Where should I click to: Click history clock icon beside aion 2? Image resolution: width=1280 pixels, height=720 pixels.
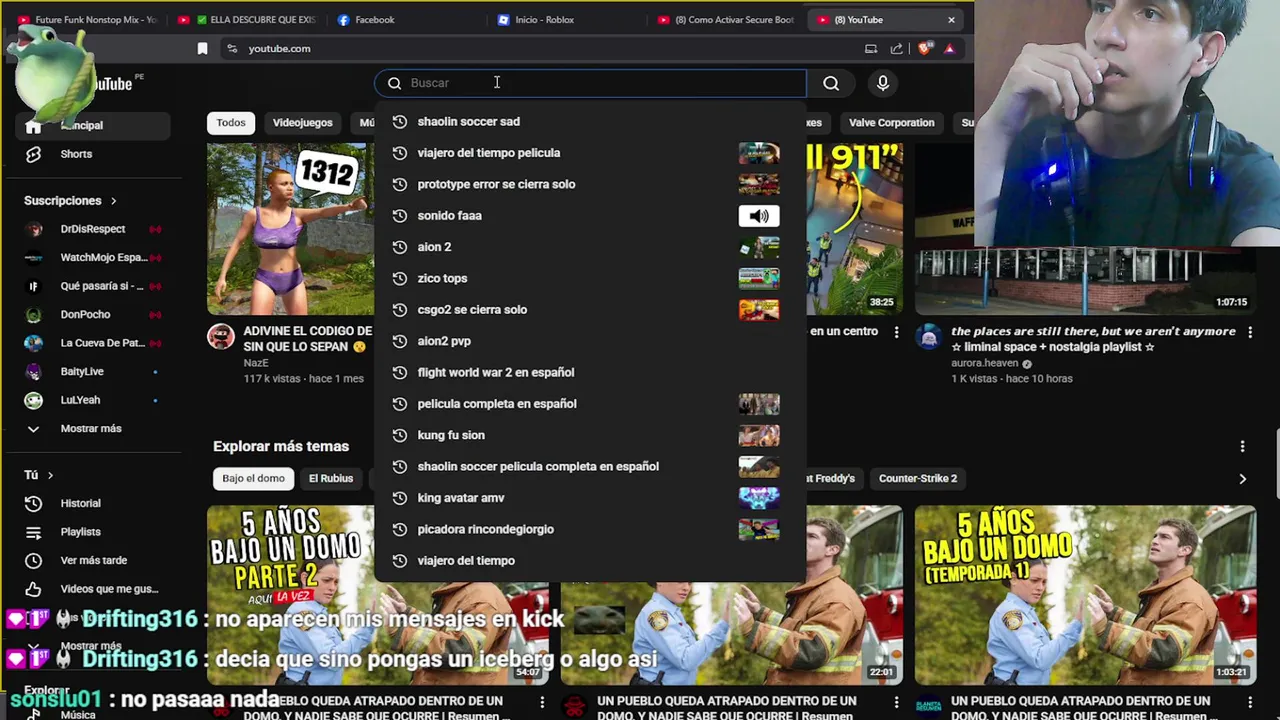click(x=400, y=247)
